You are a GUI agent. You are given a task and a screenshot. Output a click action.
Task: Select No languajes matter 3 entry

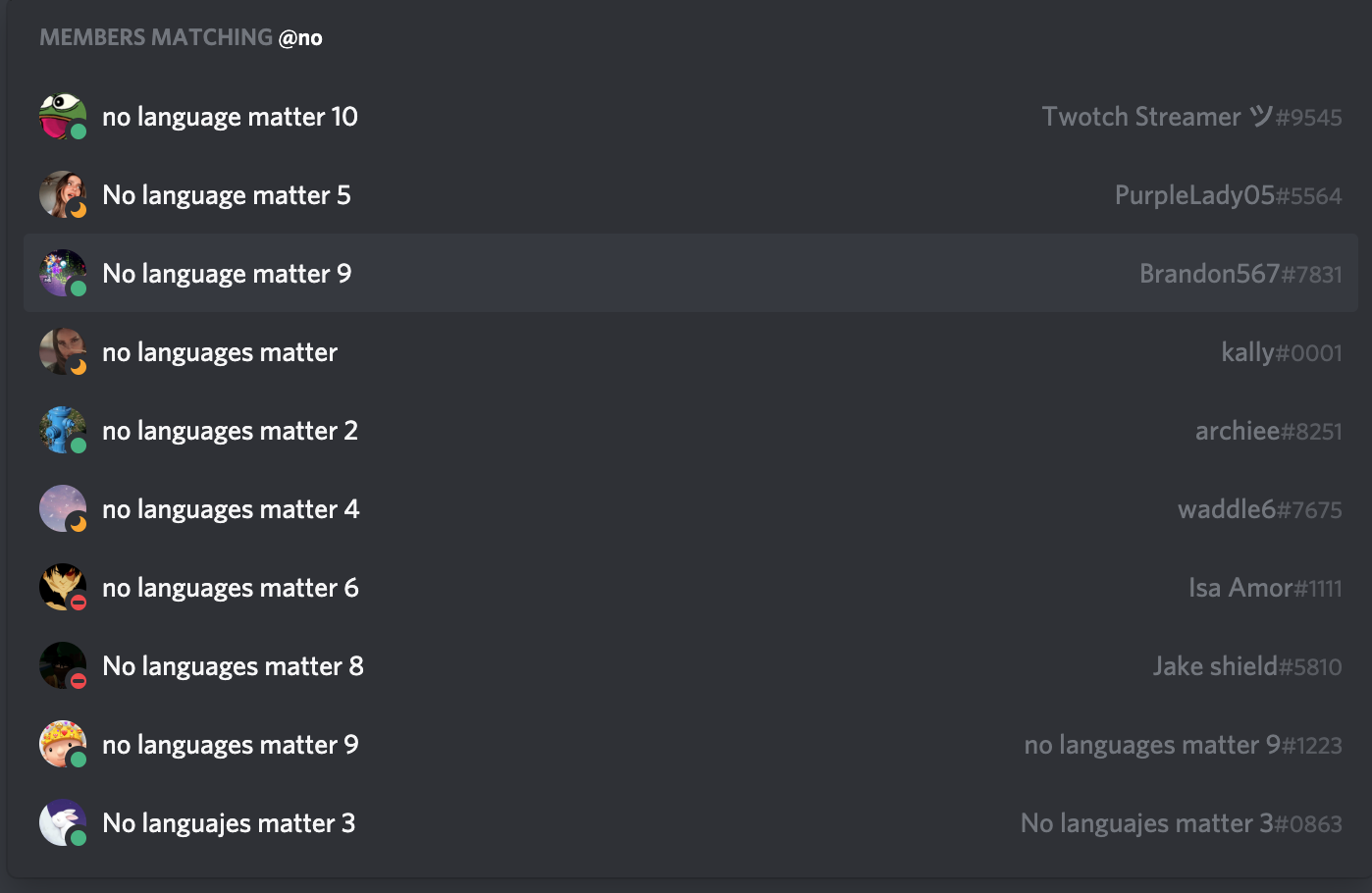click(229, 823)
